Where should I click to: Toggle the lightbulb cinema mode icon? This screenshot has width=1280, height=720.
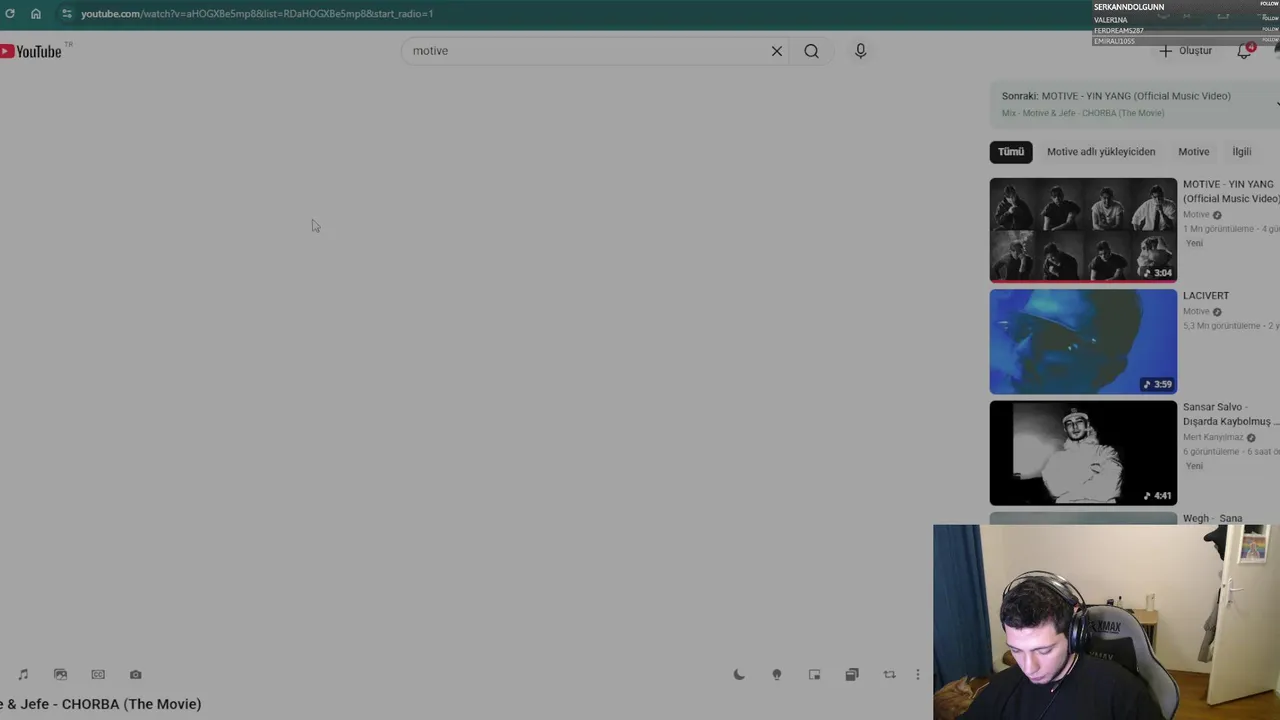coord(777,675)
